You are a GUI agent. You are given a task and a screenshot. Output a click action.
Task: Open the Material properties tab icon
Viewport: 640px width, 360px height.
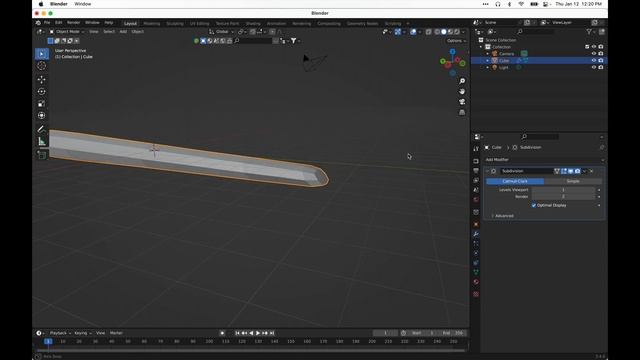coord(476,282)
